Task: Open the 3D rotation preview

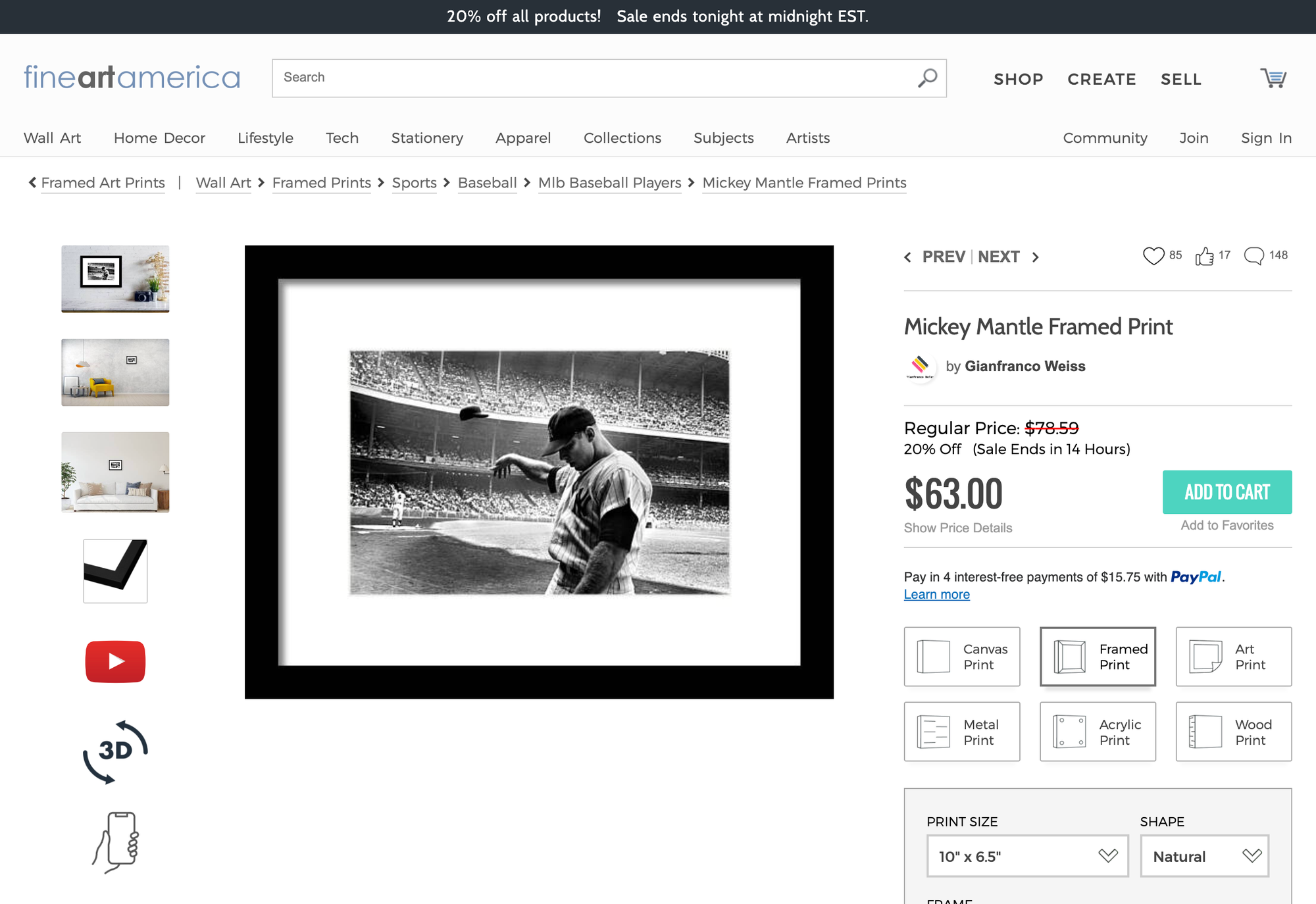Action: pyautogui.click(x=114, y=749)
